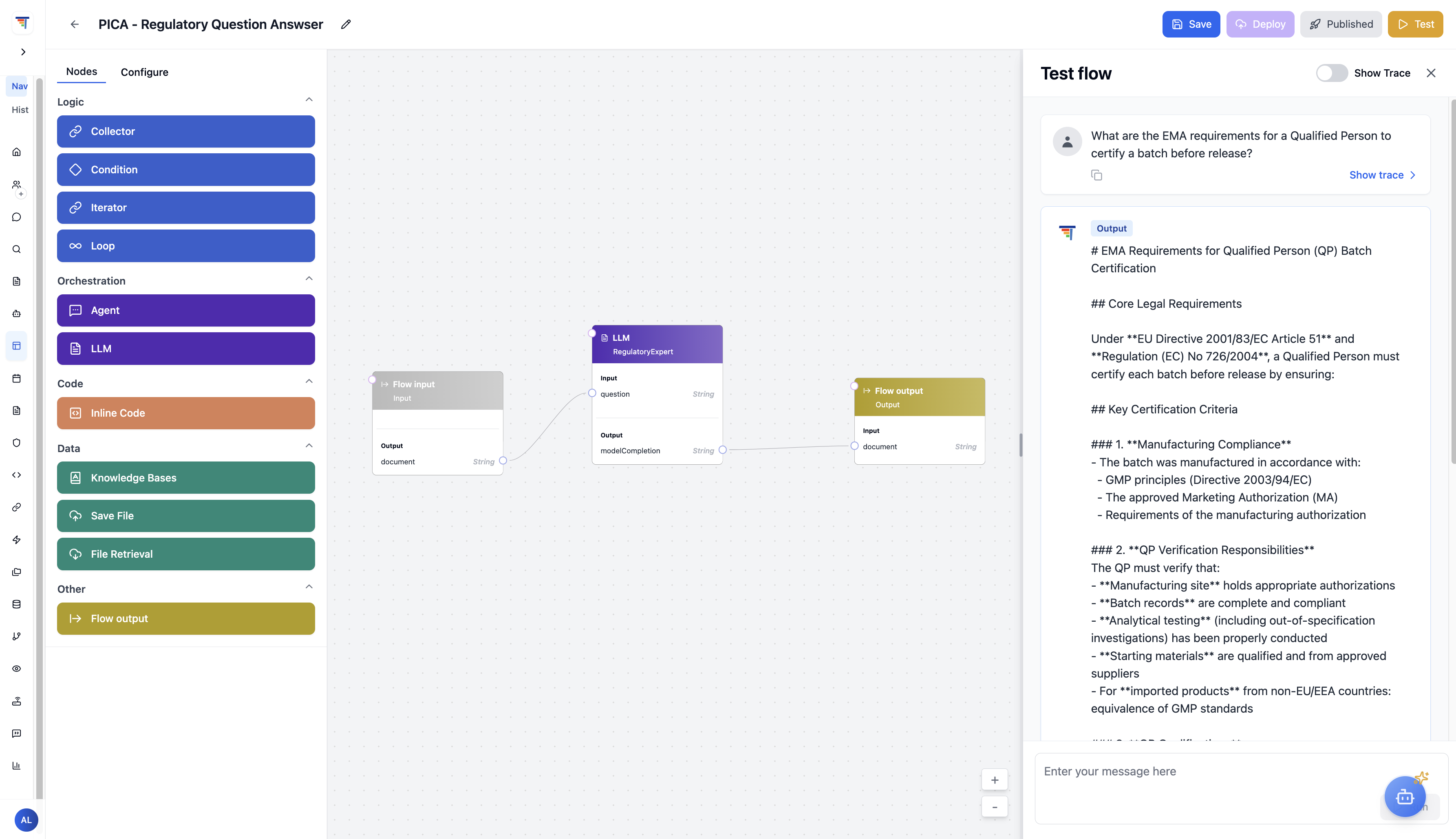1456x839 pixels.
Task: Add an LLM node from palette
Action: (x=185, y=349)
